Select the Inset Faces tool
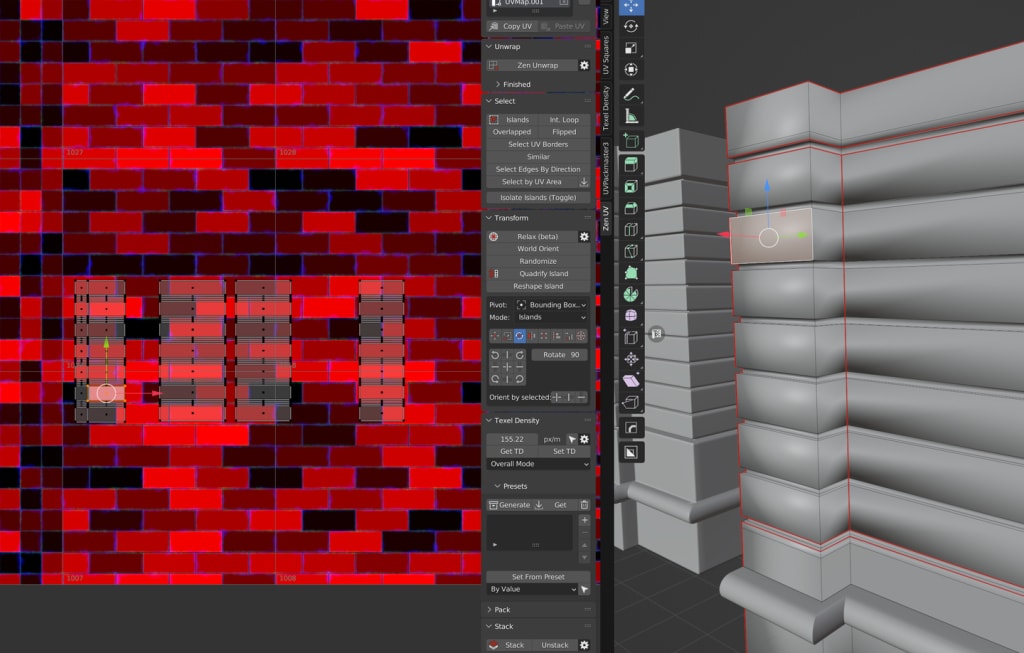This screenshot has width=1024, height=653. coord(631,187)
